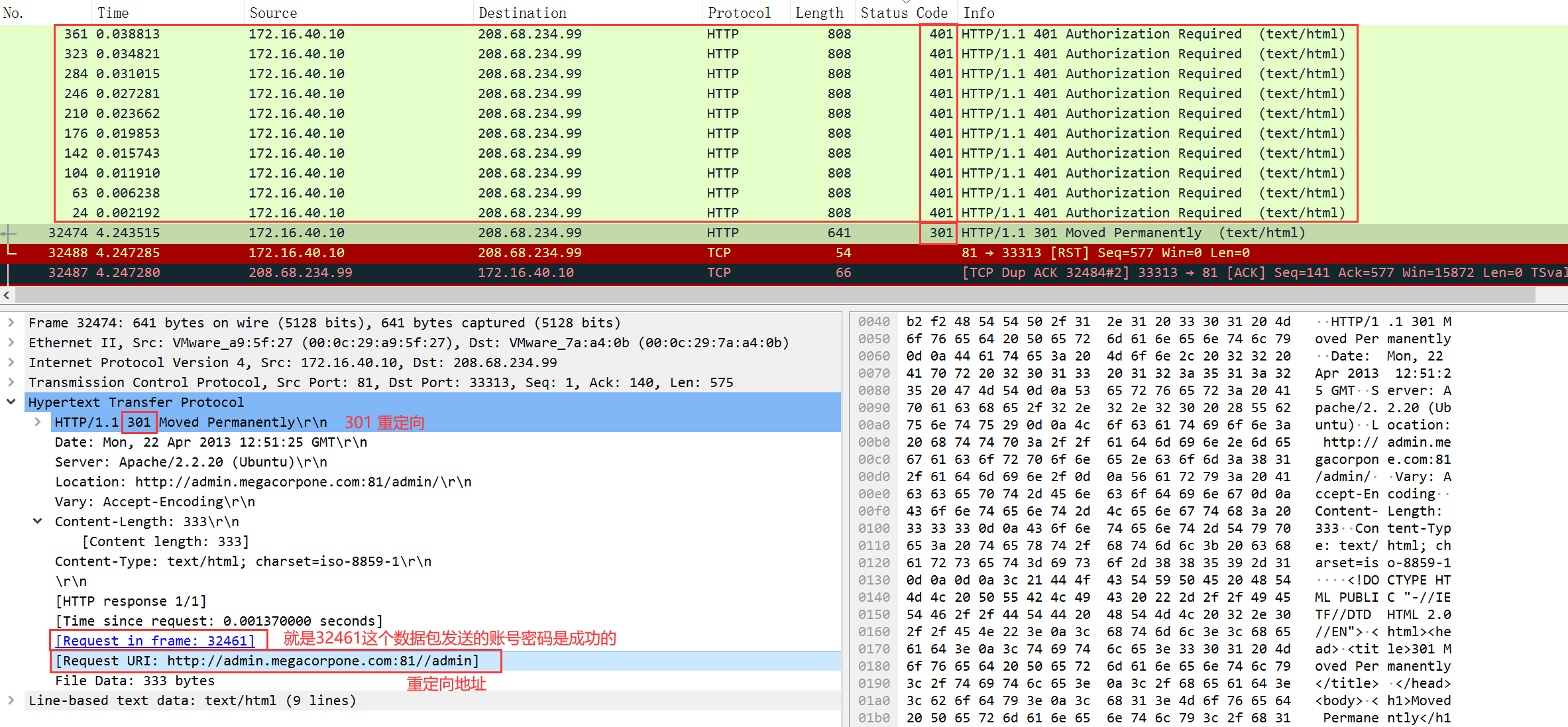The height and width of the screenshot is (727, 1568).
Task: Collapse the Content-Length: 333 node
Action: [38, 522]
